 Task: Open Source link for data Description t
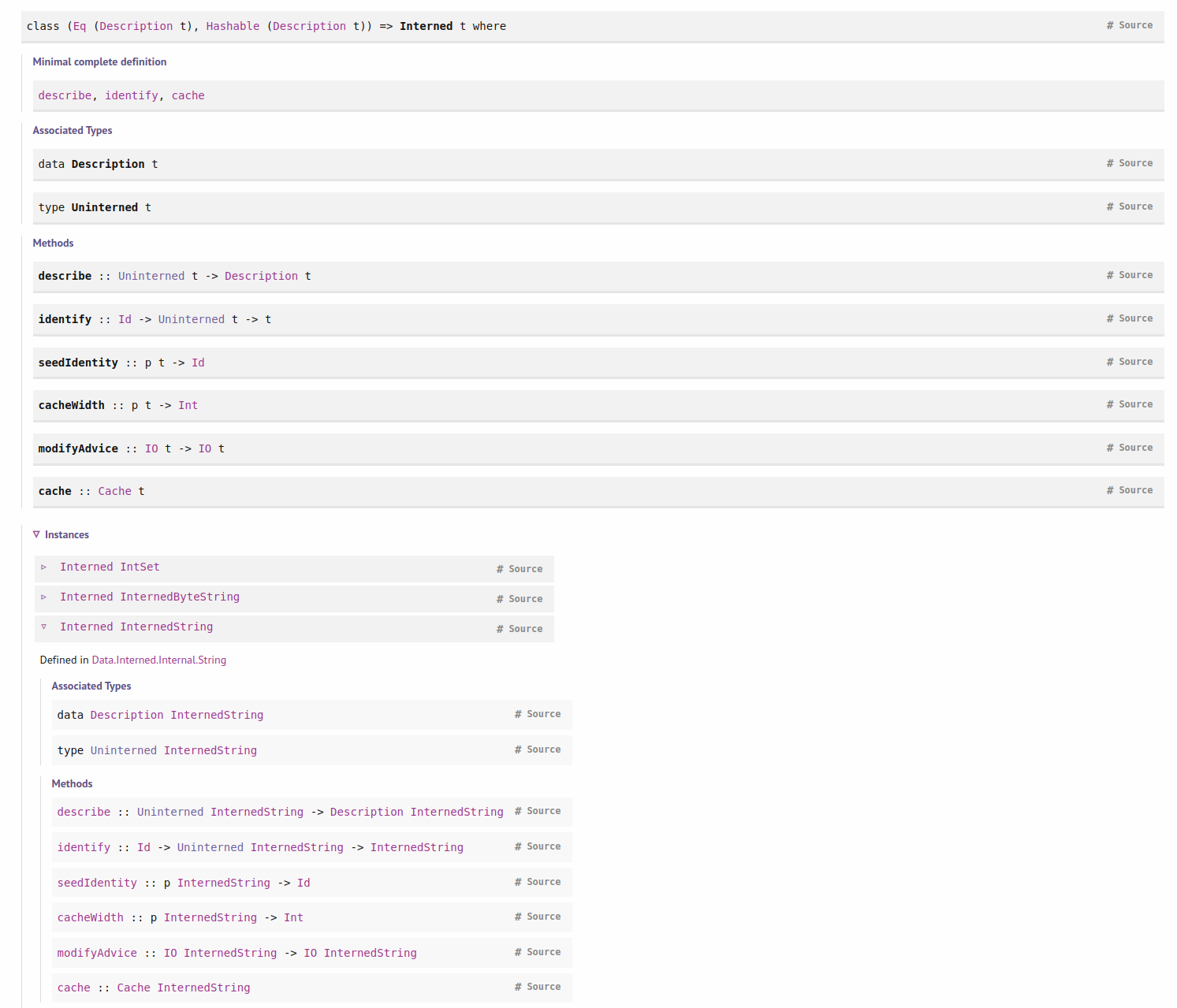[x=1135, y=163]
